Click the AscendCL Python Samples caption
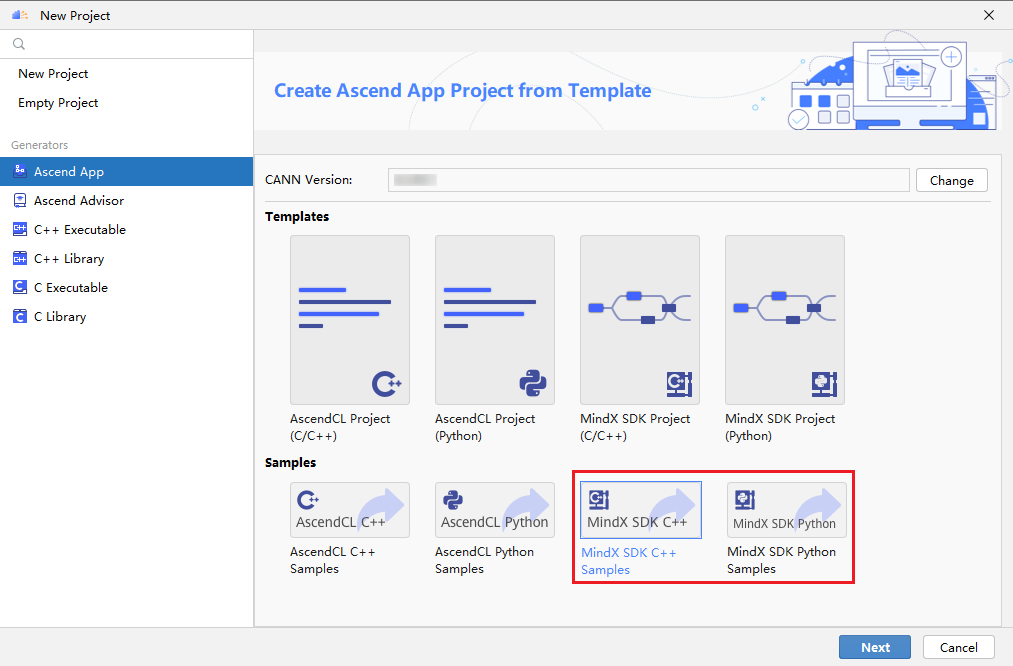Screen dimensions: 1013x666 click(485, 560)
